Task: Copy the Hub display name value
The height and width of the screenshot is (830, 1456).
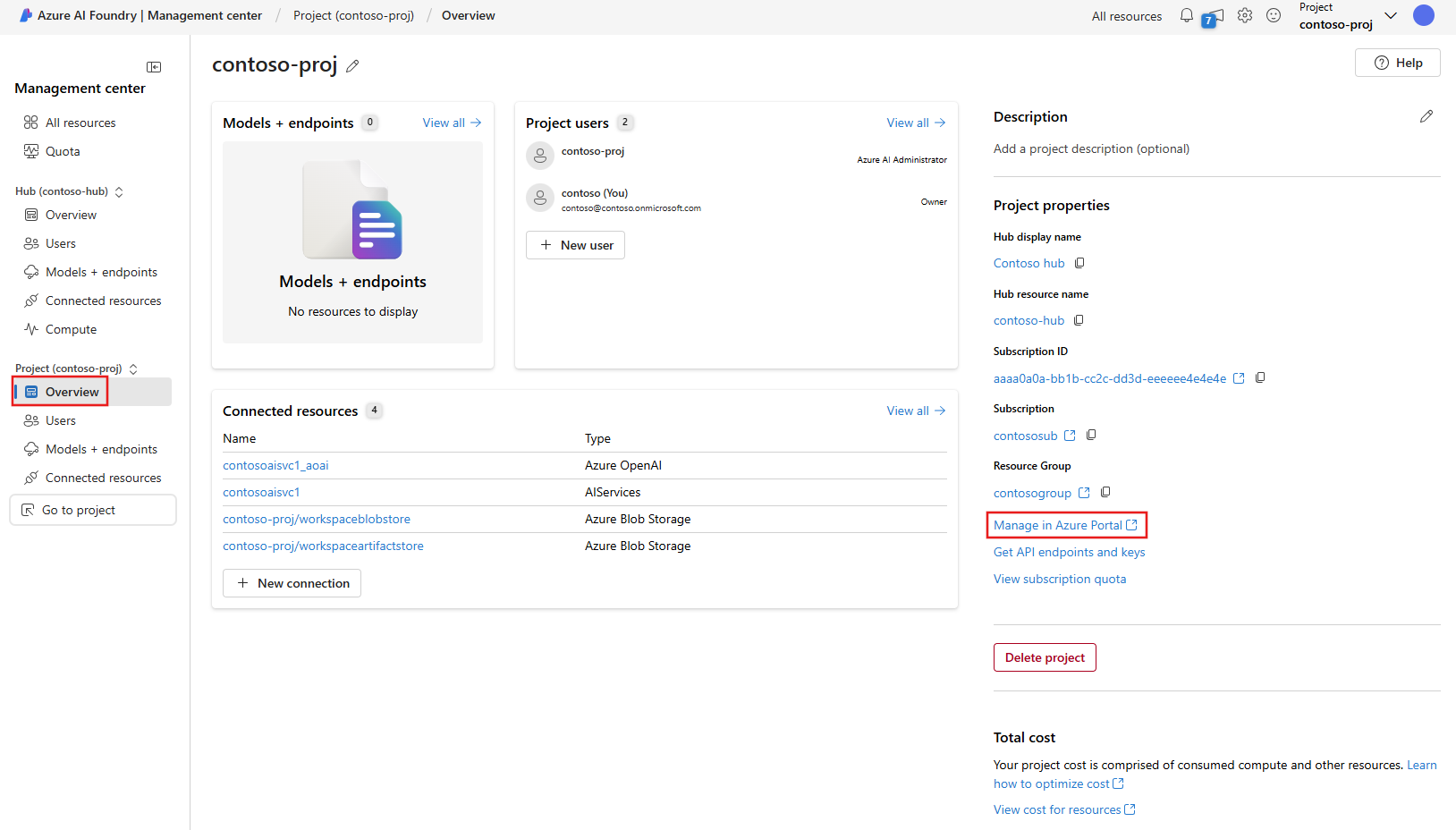Action: [x=1079, y=263]
